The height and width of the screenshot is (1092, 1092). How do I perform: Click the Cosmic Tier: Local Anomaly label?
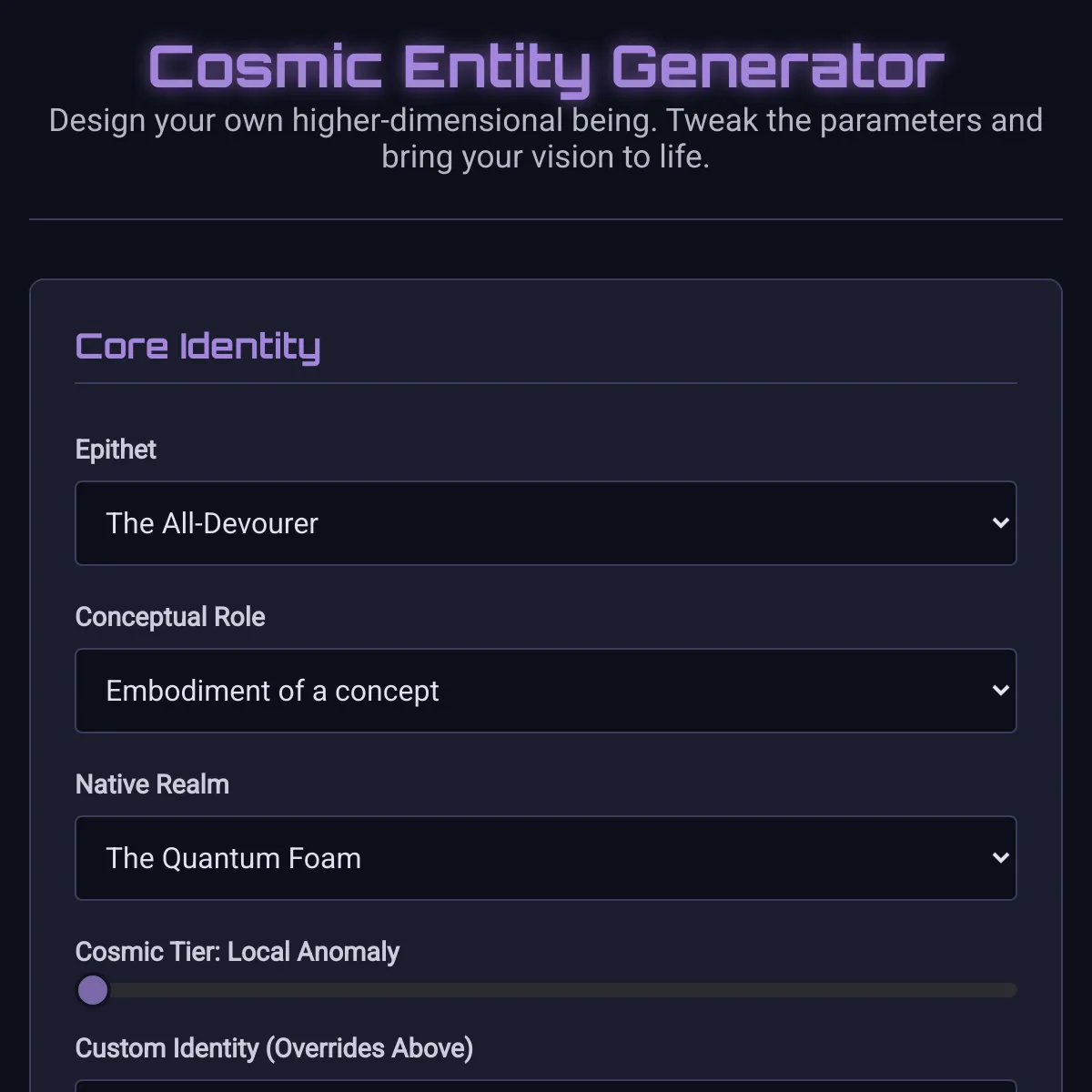pyautogui.click(x=237, y=952)
